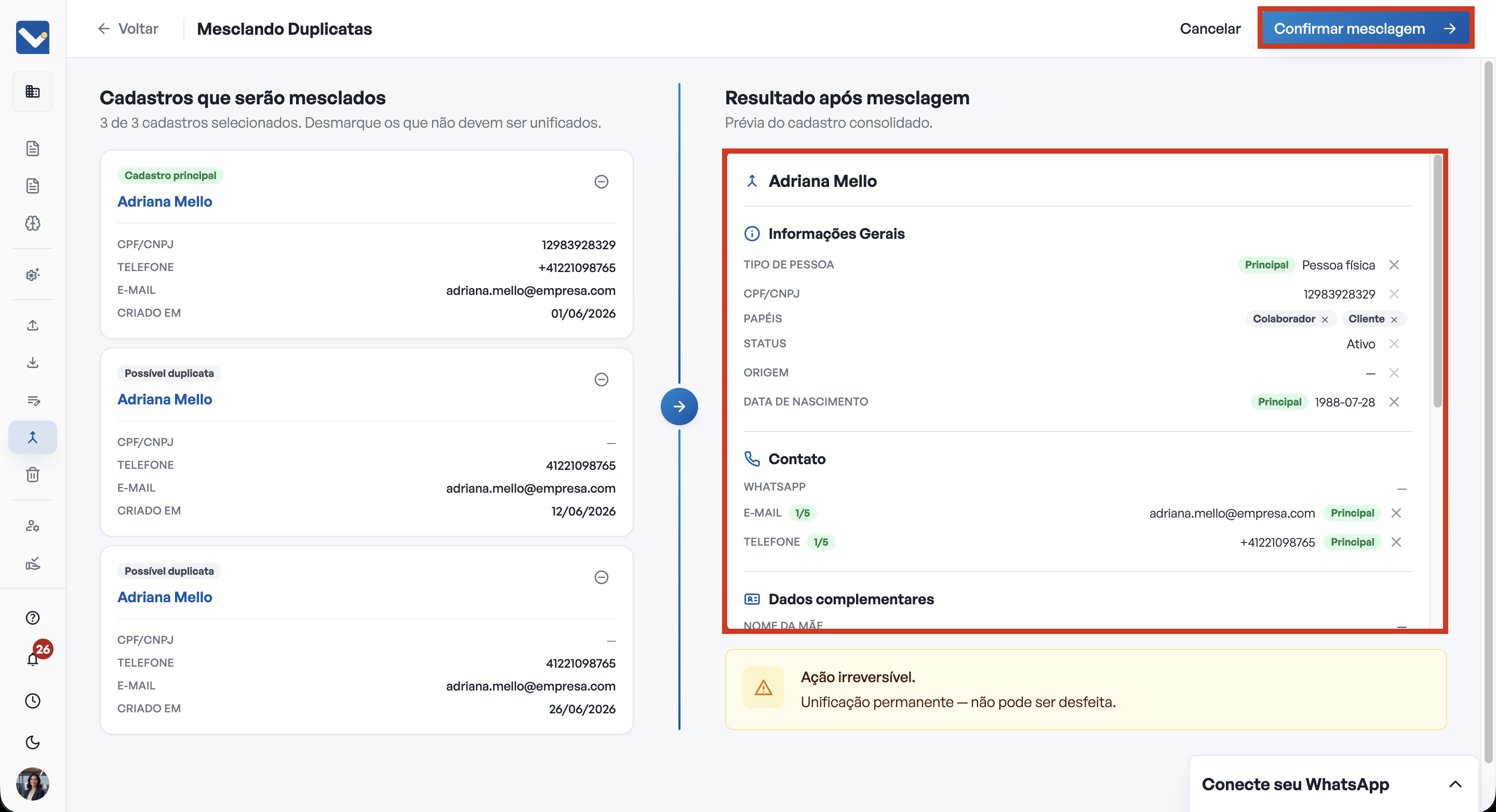
Task: Click the blue round arrow button between panels
Action: coord(679,407)
